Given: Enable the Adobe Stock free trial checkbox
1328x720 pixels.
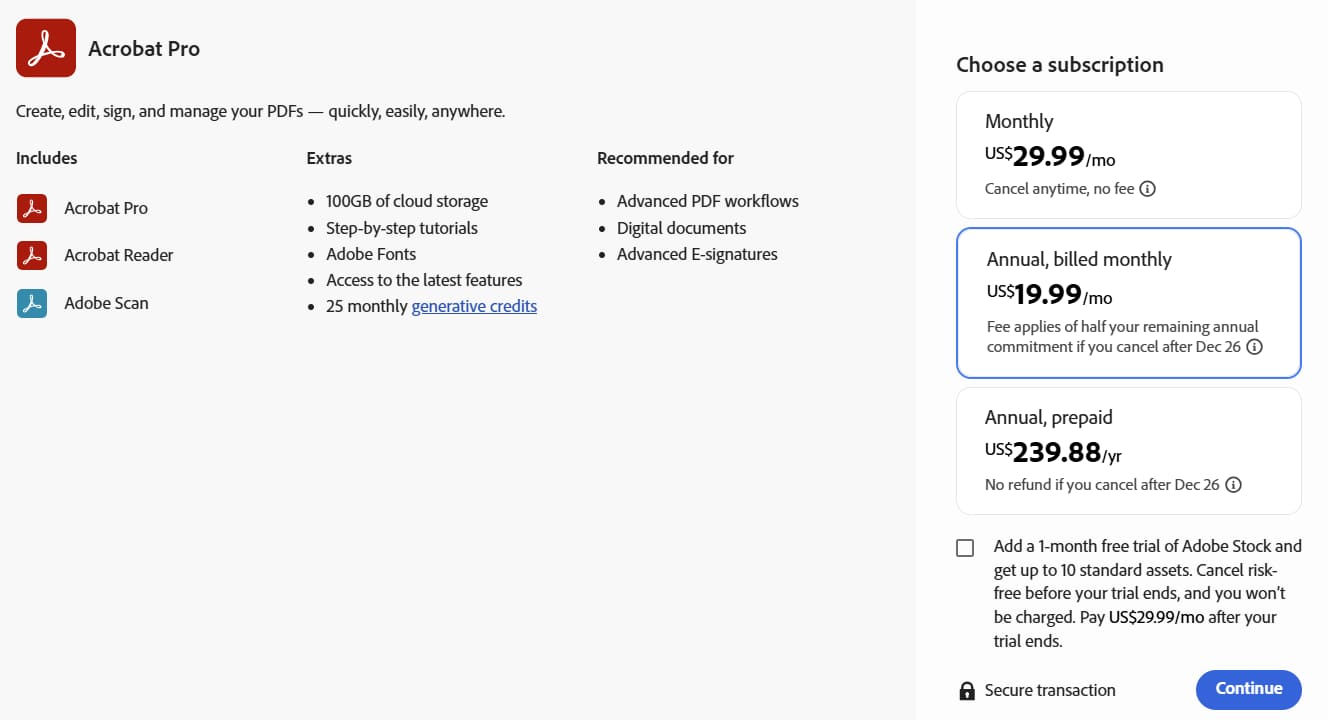Looking at the screenshot, I should click(965, 548).
